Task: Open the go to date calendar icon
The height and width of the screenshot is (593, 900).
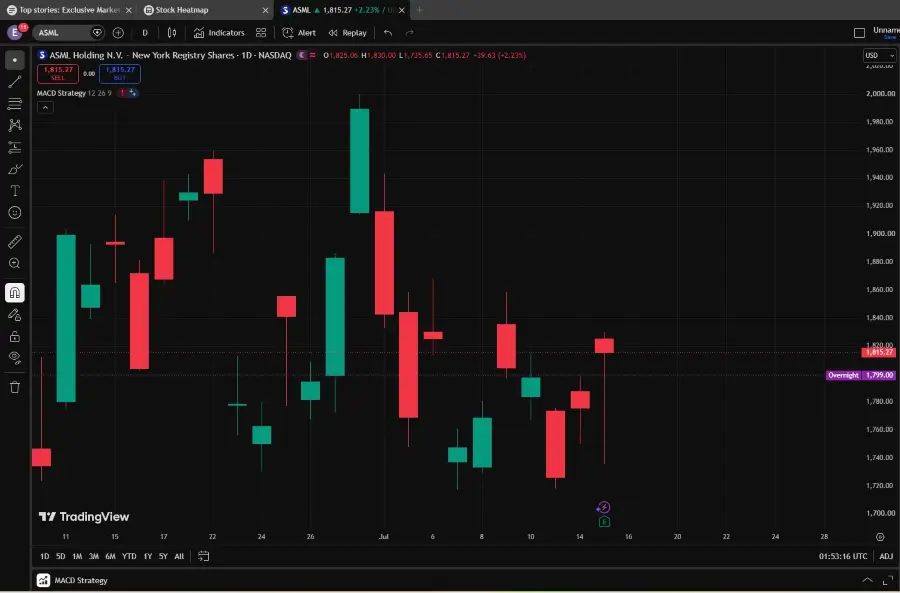Action: 203,556
